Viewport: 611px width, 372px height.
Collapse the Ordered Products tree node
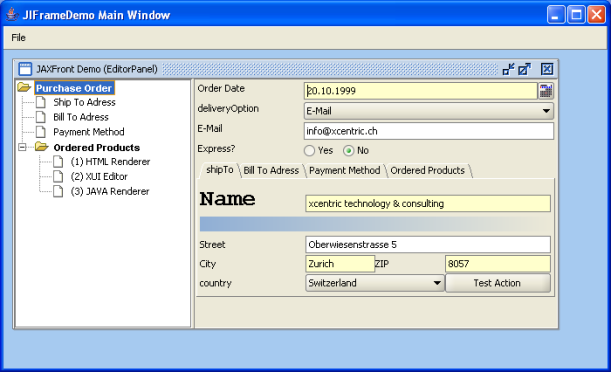click(22, 147)
